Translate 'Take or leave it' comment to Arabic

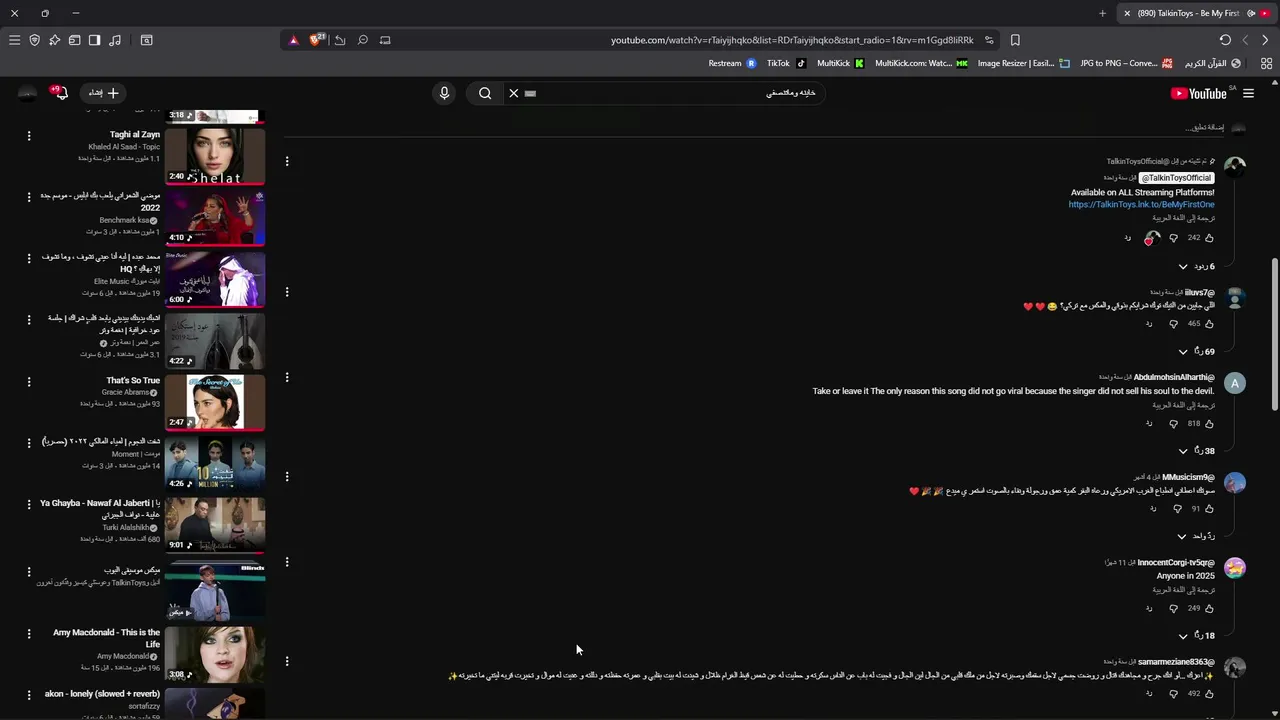click(x=1183, y=405)
